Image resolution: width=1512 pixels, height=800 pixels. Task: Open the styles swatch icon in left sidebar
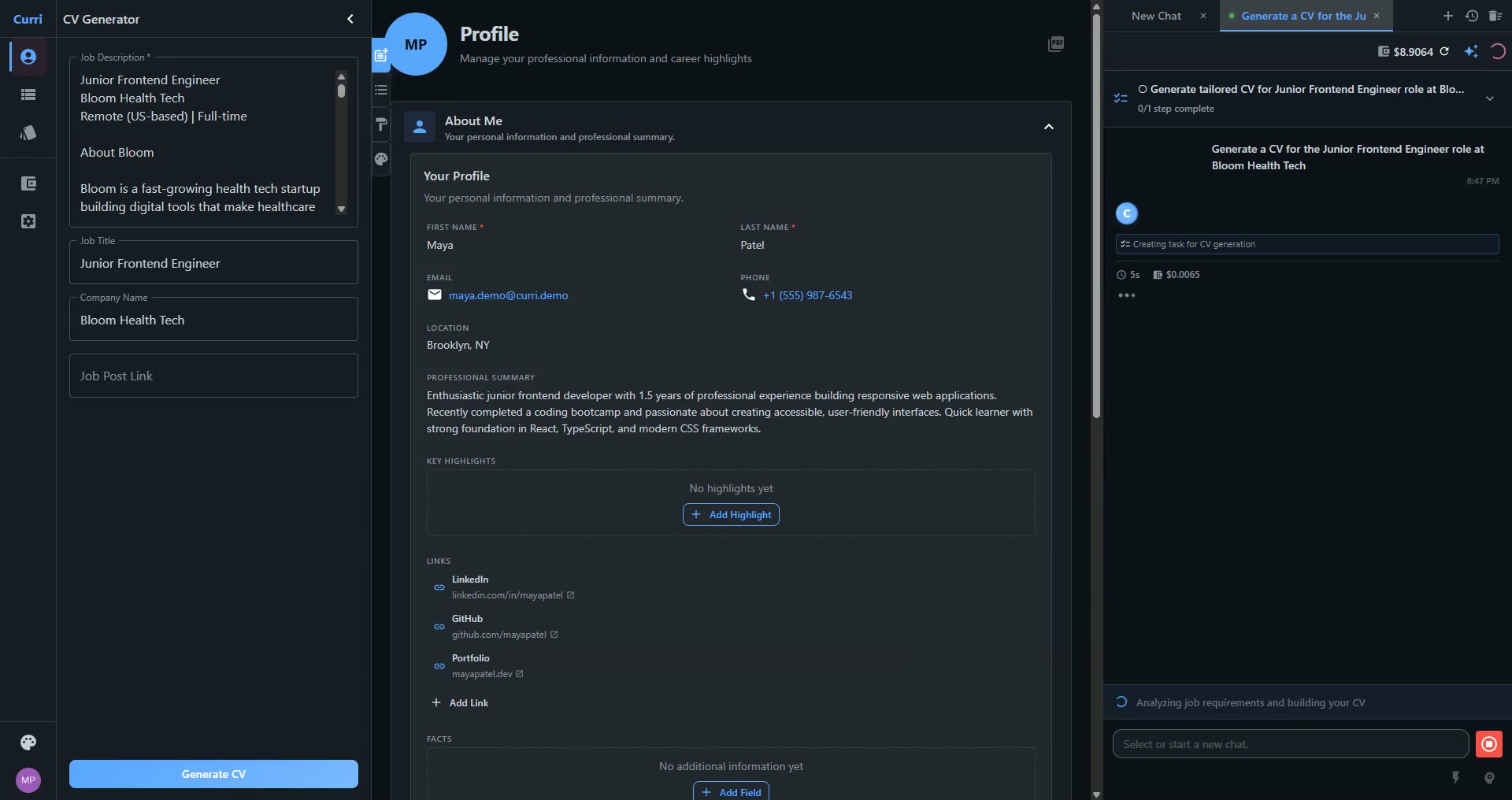click(28, 132)
